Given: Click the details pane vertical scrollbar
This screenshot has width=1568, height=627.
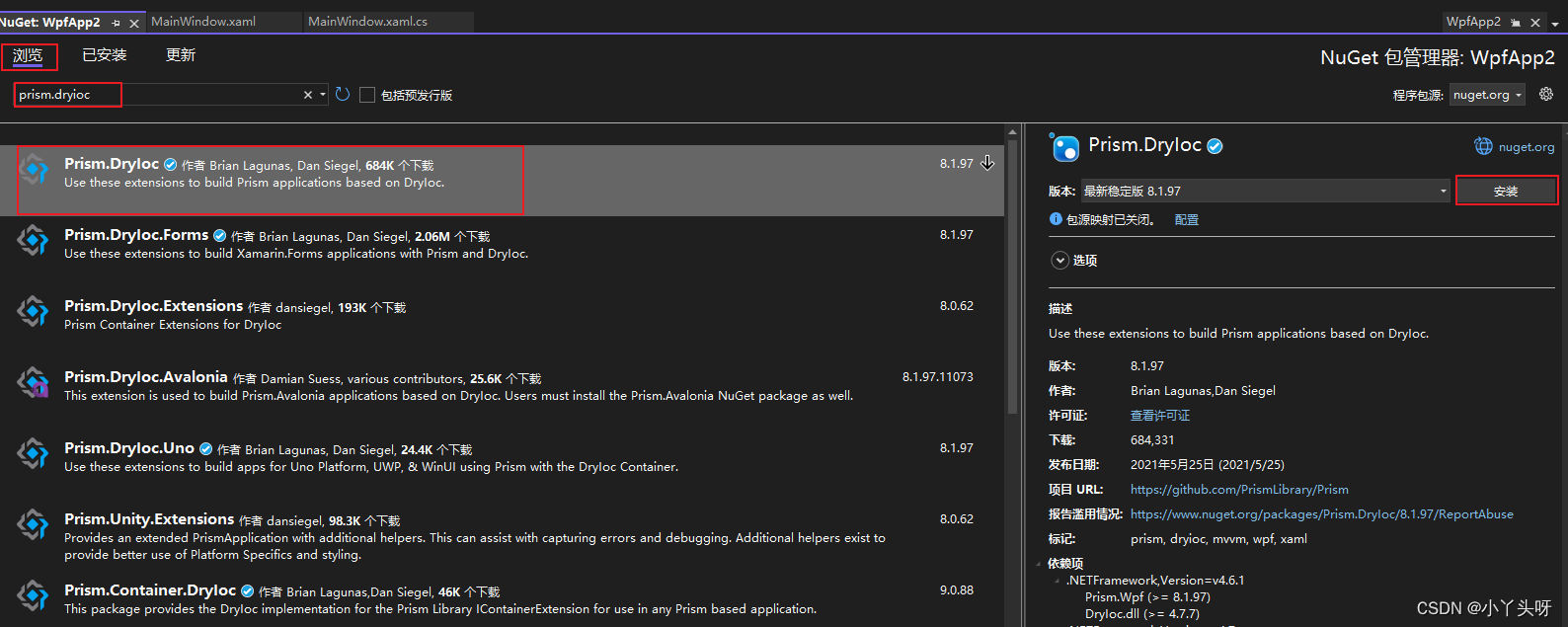Looking at the screenshot, I should coord(1563,375).
